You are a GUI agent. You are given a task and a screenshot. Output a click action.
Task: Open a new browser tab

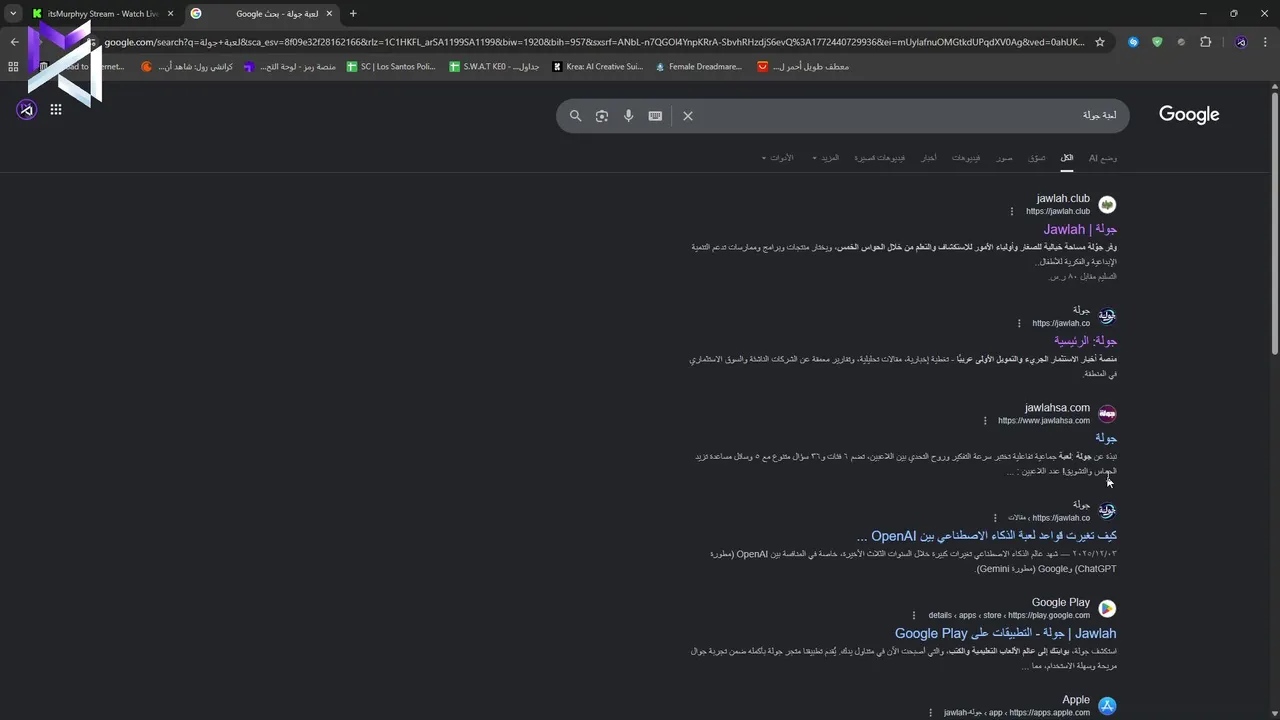(353, 14)
